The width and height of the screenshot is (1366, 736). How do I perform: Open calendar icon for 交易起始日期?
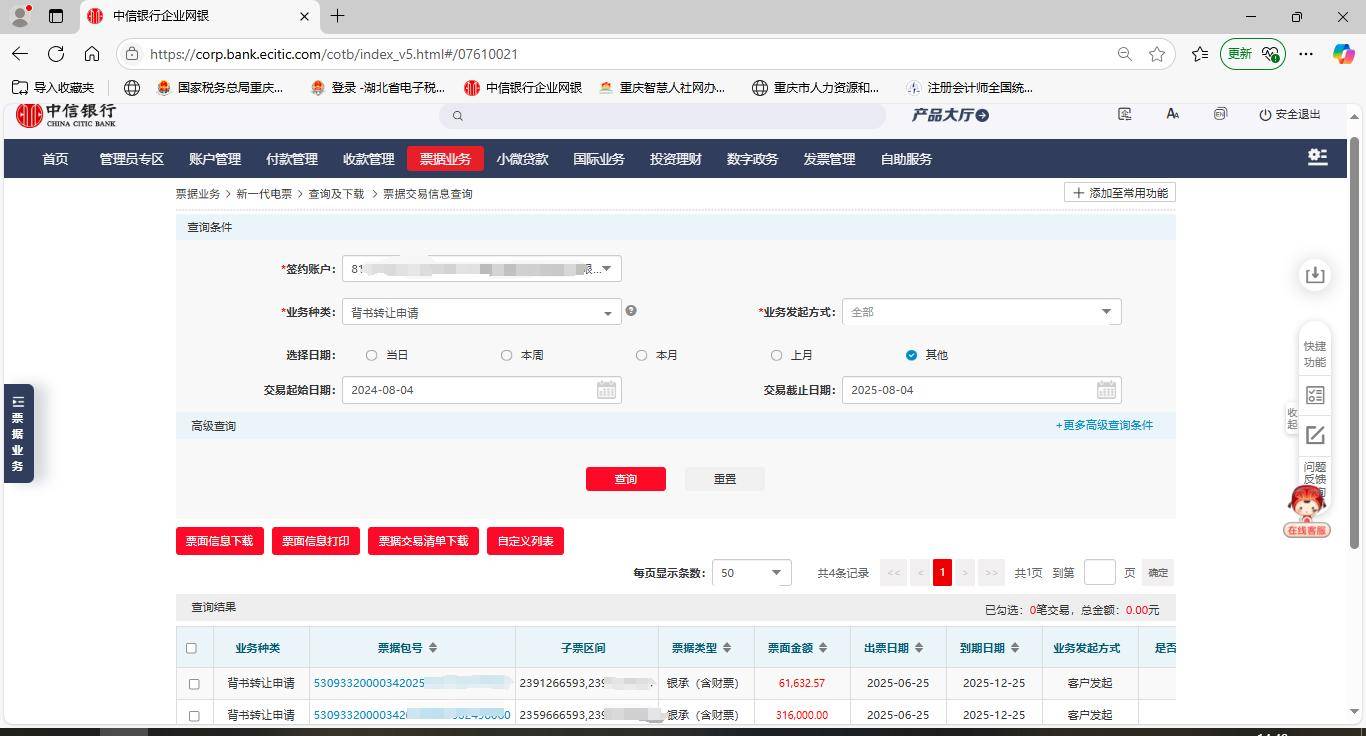(x=606, y=390)
